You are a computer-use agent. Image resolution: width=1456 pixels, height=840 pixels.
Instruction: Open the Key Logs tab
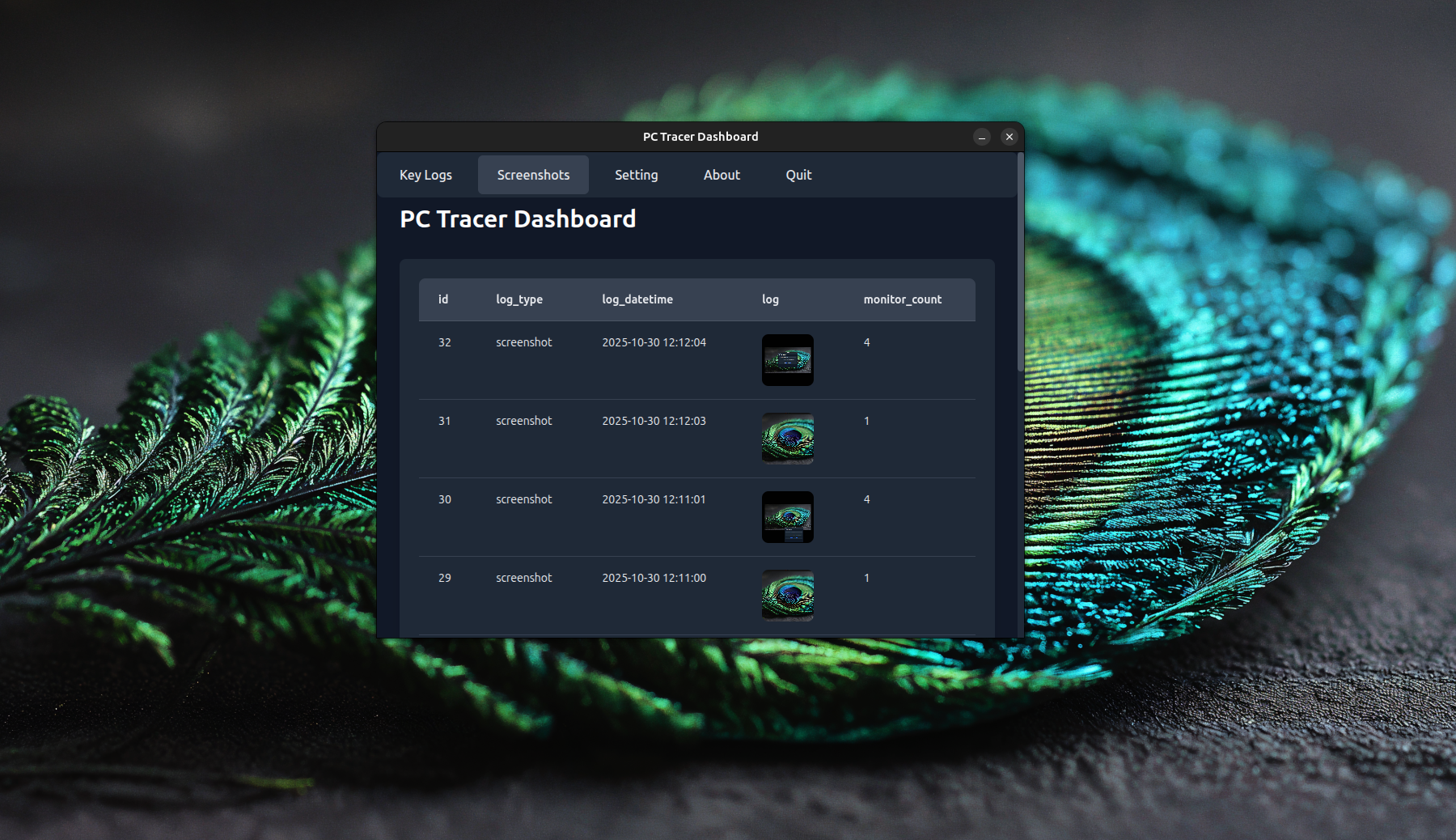tap(425, 175)
